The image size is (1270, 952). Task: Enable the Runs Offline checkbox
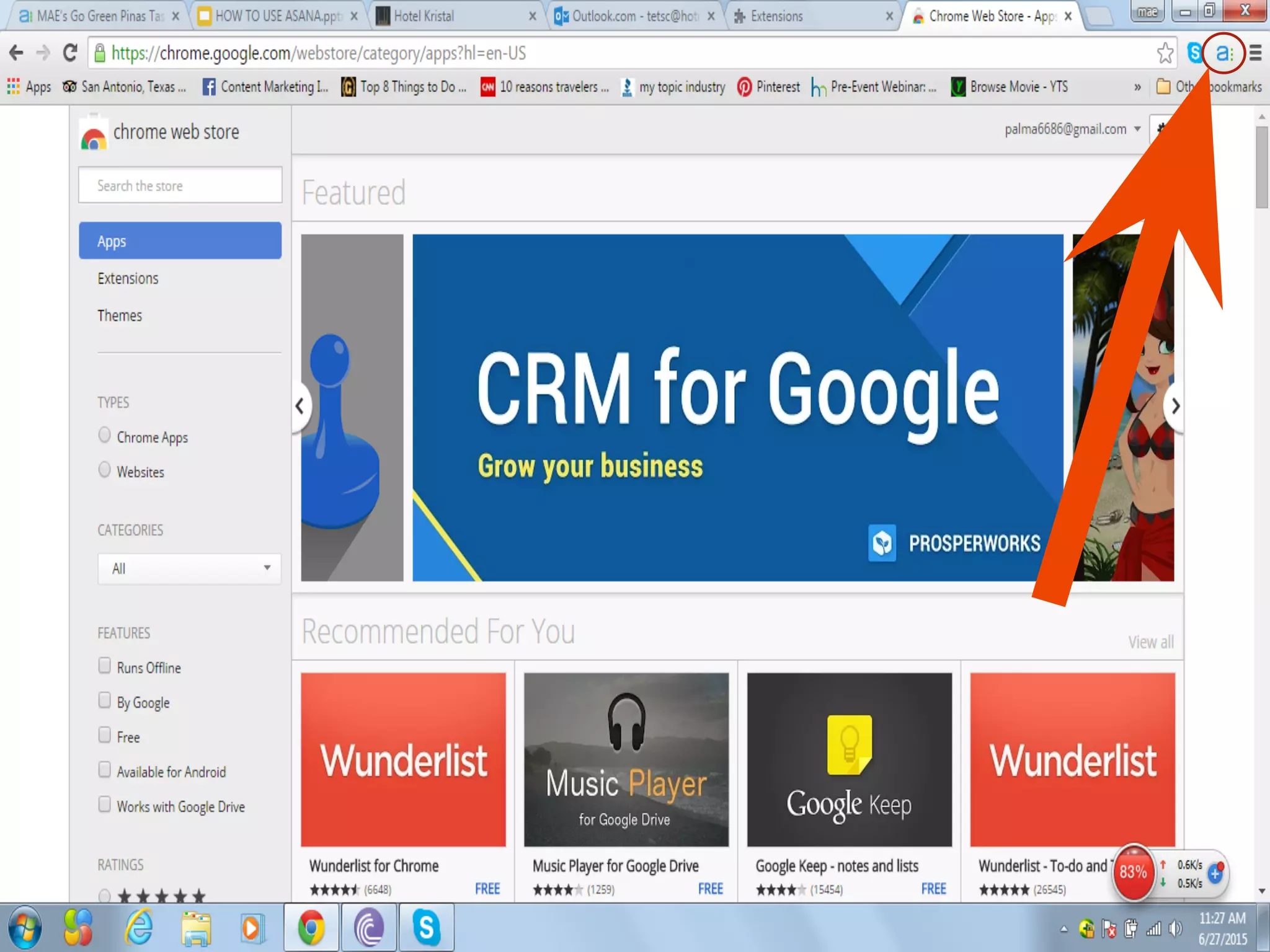click(x=105, y=666)
